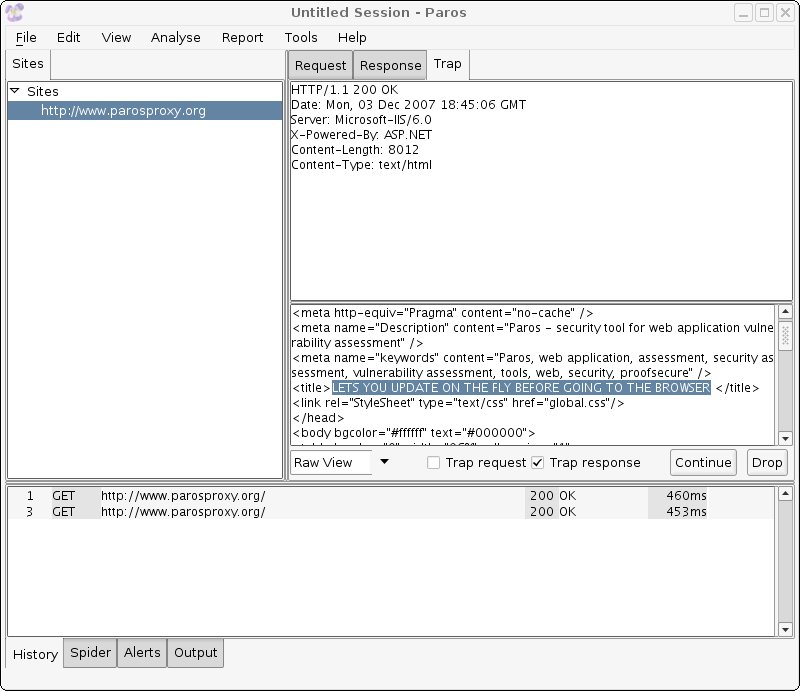Select history row 3 GET 453ms
Viewport: 800px width, 691px height.
pyautogui.click(x=391, y=511)
